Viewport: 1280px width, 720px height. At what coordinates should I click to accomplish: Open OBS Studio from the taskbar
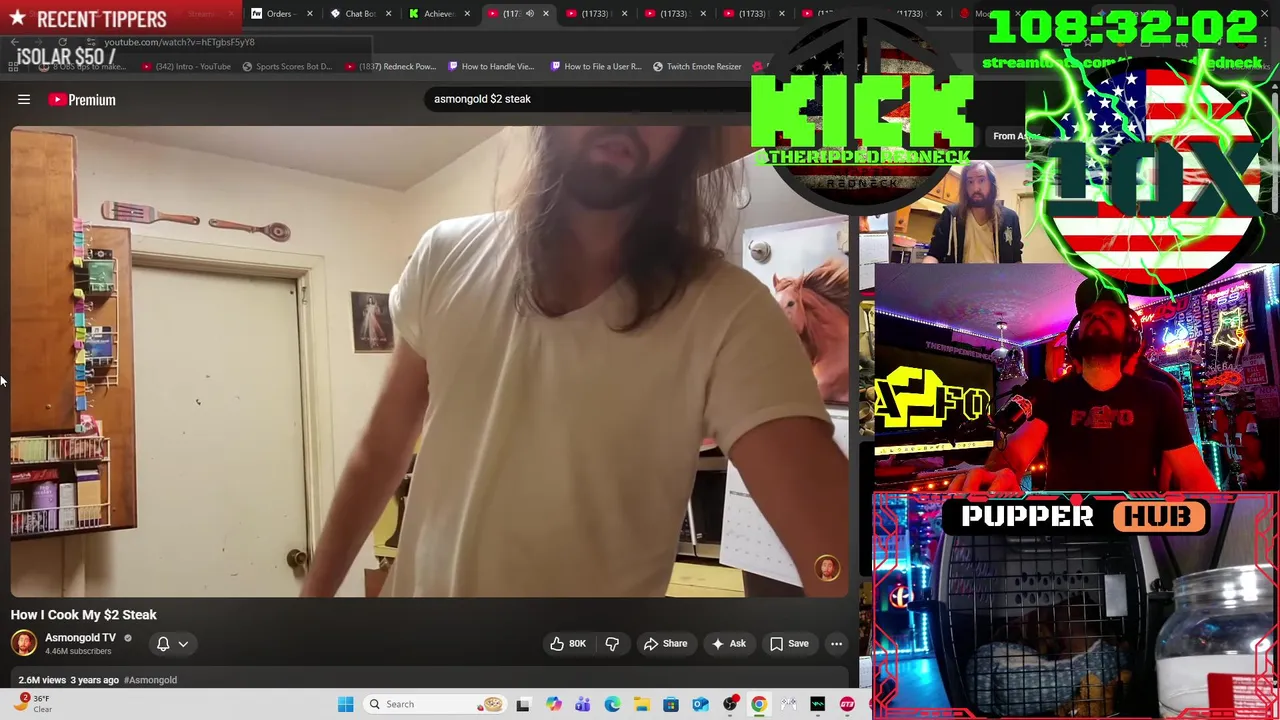coord(730,704)
